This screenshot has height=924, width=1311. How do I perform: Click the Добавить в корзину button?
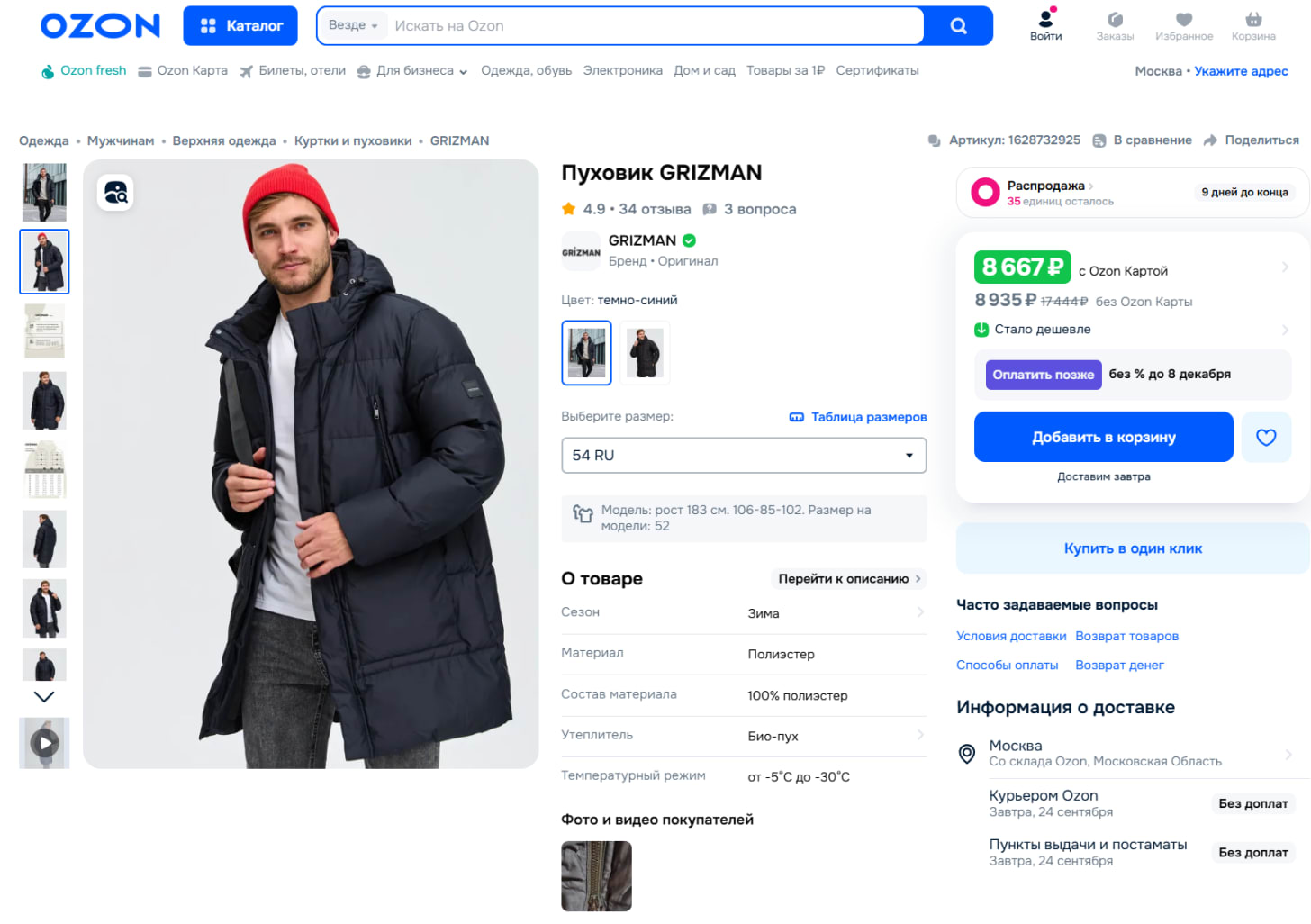tap(1103, 437)
